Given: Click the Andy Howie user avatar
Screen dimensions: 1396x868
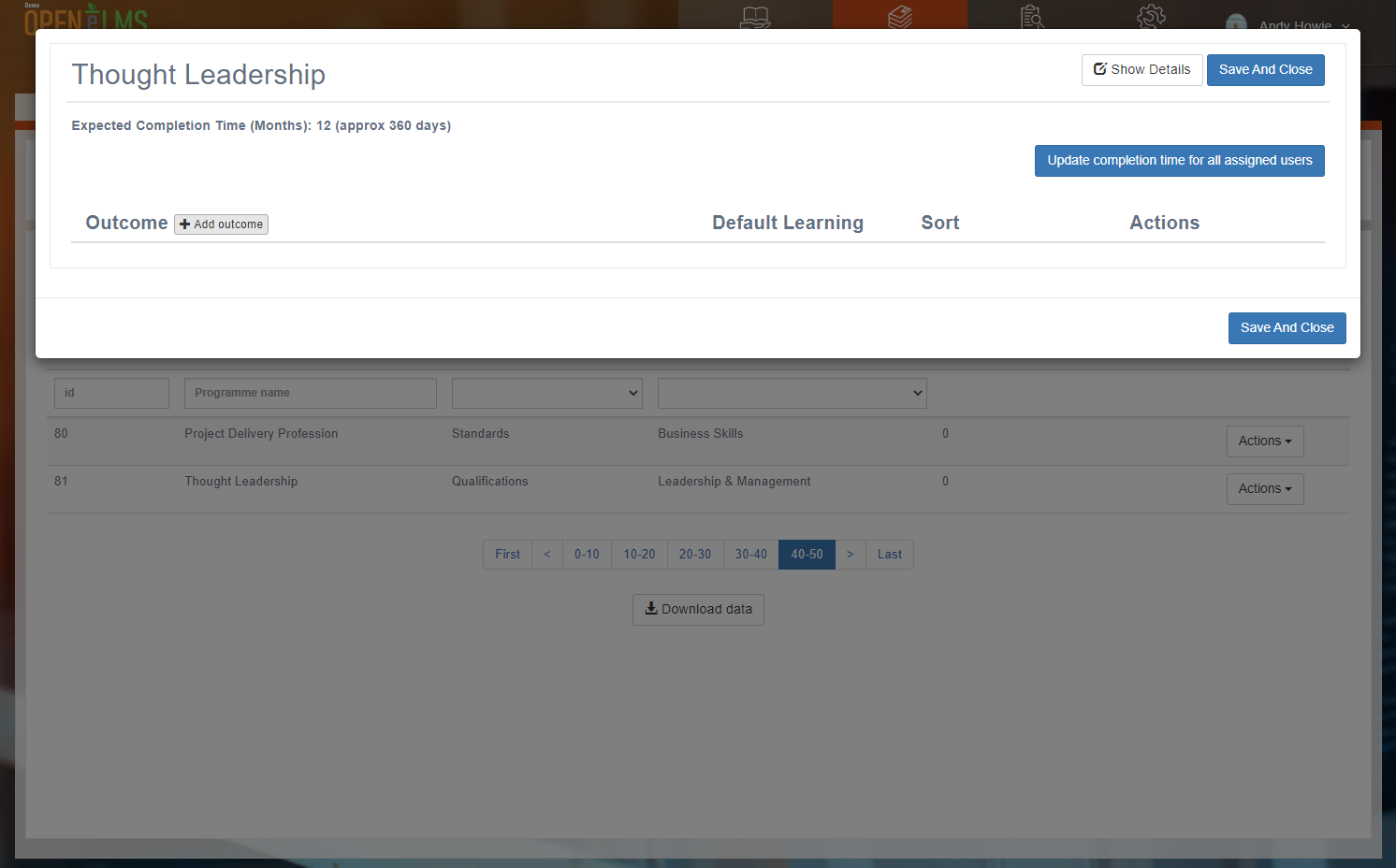Looking at the screenshot, I should (1236, 23).
